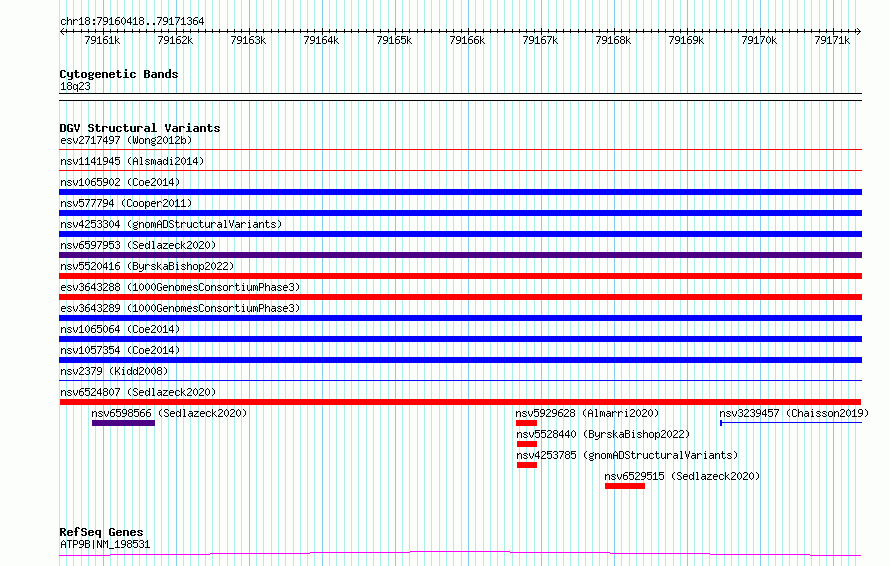The image size is (890, 566).
Task: Open the ATP9B|NM_198531 gene label
Action: pyautogui.click(x=105, y=544)
